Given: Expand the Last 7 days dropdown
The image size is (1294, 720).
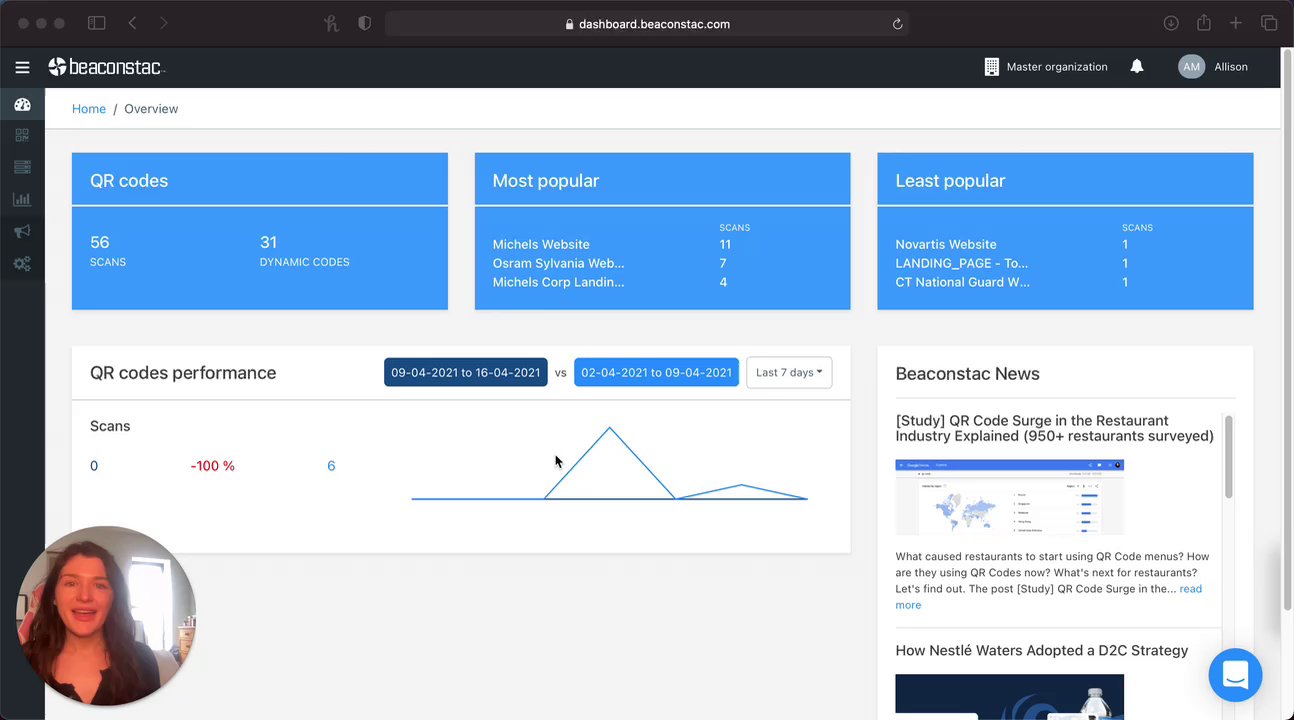Looking at the screenshot, I should (x=789, y=372).
